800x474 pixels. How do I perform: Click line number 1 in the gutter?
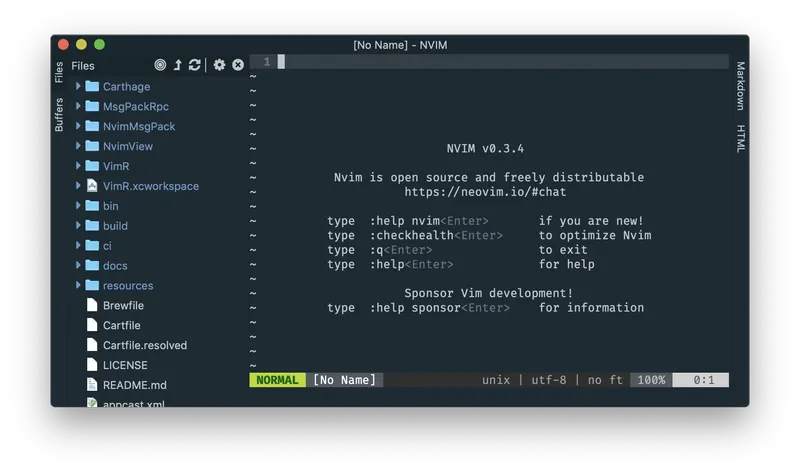click(267, 62)
